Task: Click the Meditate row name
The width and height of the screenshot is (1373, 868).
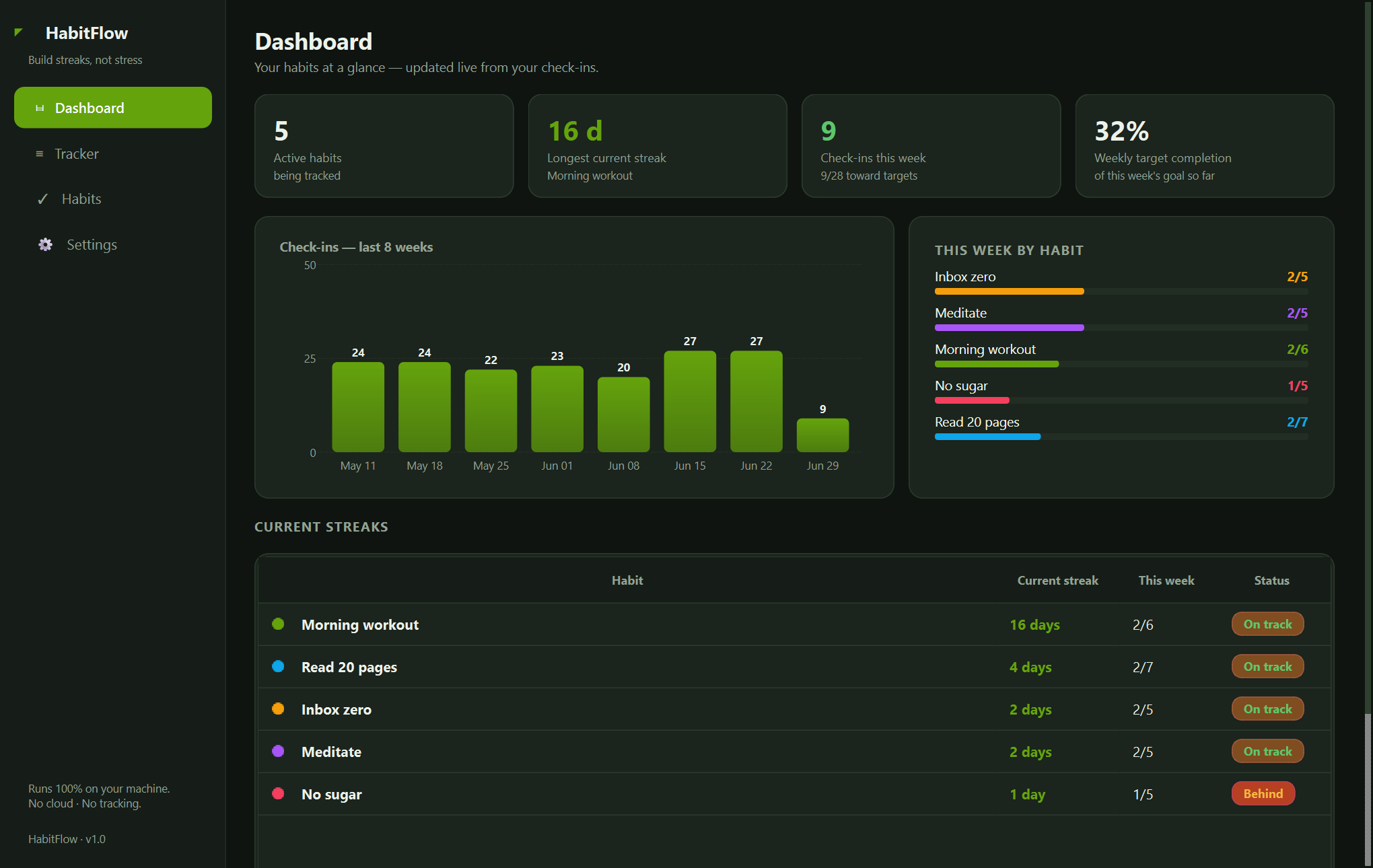Action: [x=331, y=752]
